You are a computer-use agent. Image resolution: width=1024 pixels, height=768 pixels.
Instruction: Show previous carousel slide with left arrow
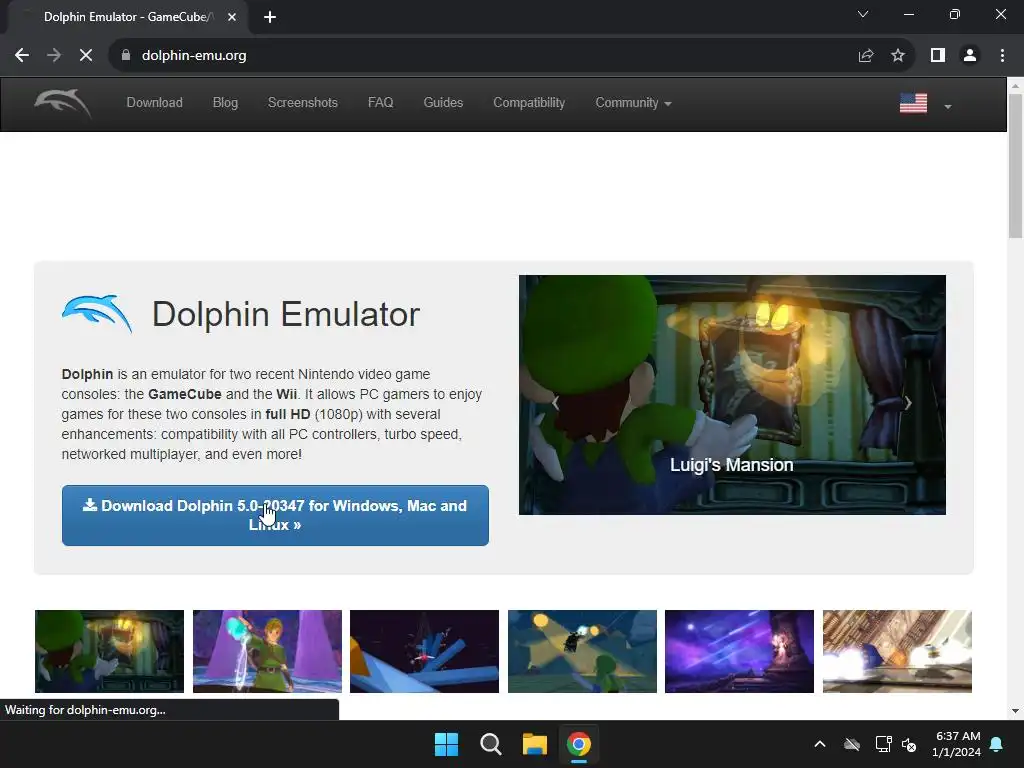point(555,403)
